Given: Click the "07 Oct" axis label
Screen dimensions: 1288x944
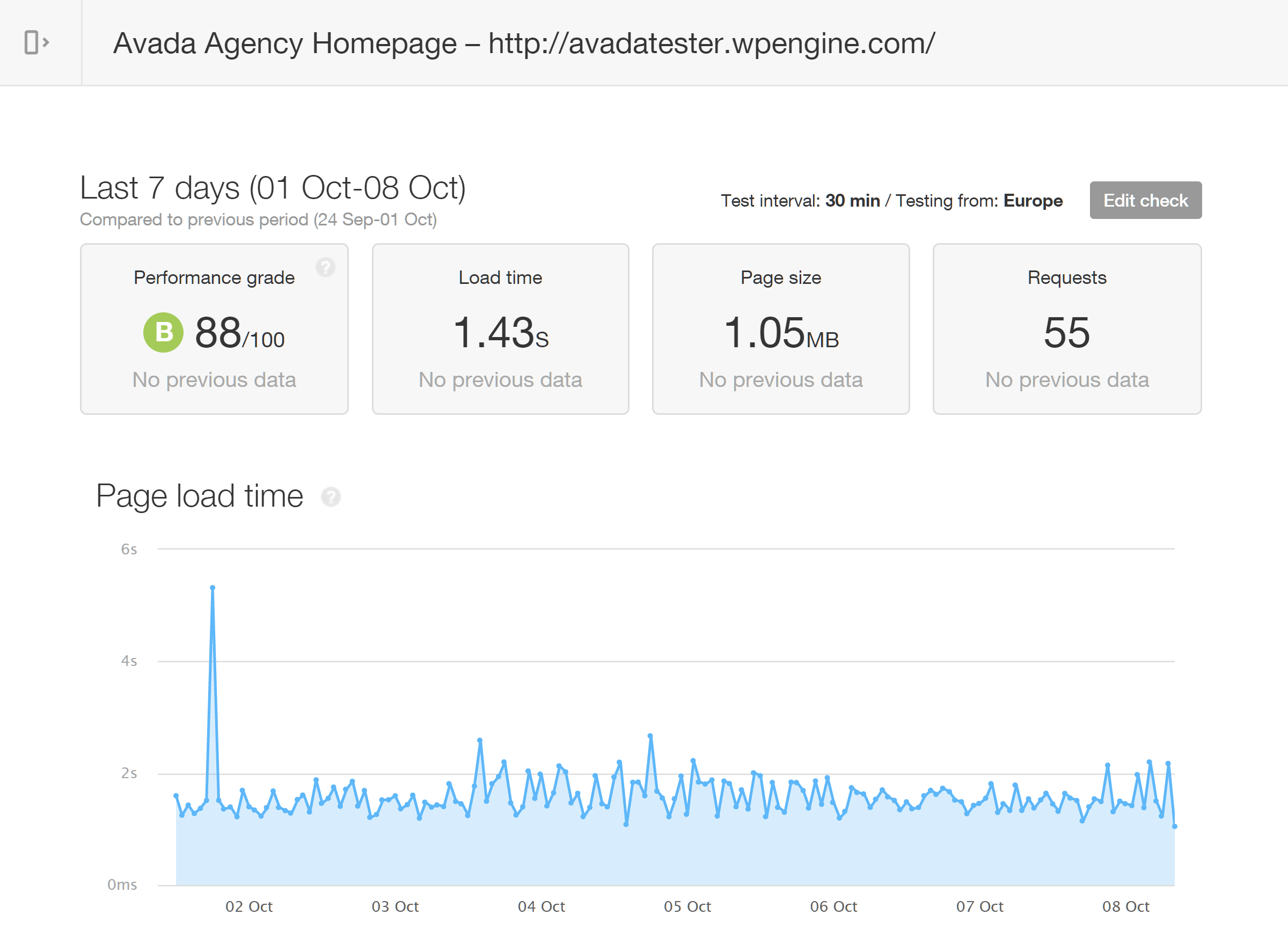Looking at the screenshot, I should pyautogui.click(x=979, y=906).
